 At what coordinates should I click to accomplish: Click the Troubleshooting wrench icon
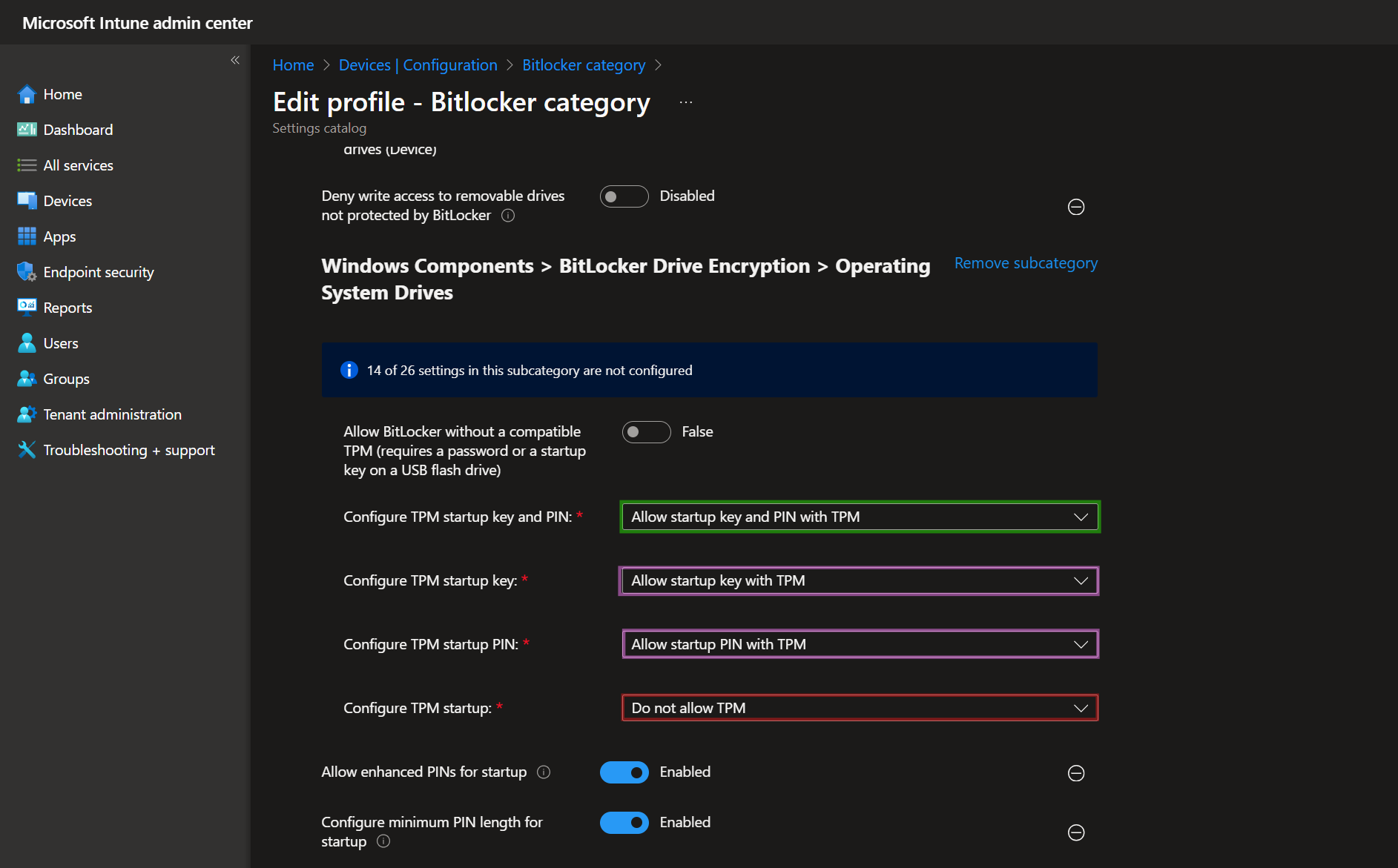click(x=27, y=450)
